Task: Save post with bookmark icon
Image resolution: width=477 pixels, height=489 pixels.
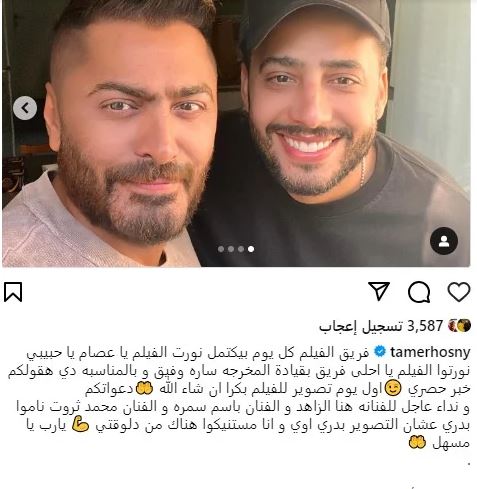Action: [13, 292]
